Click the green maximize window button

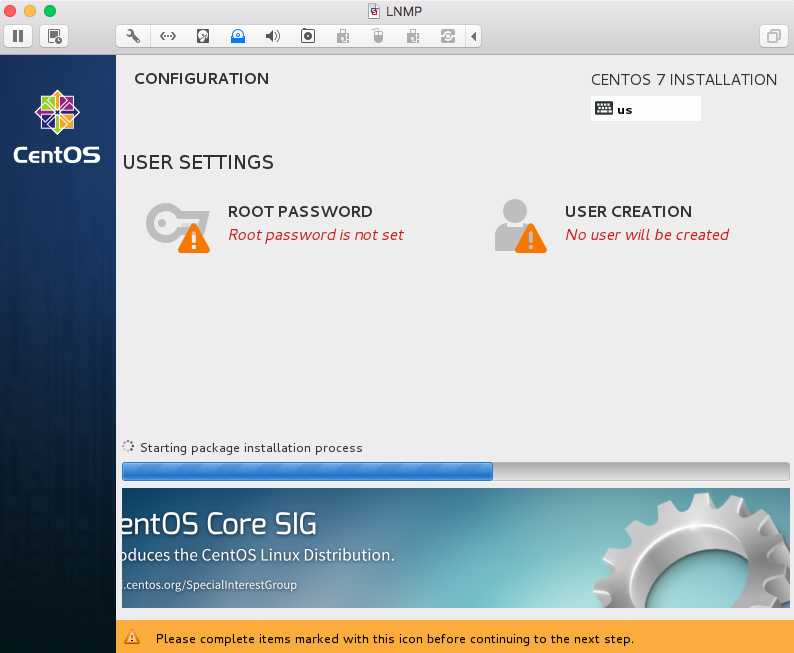(x=50, y=11)
